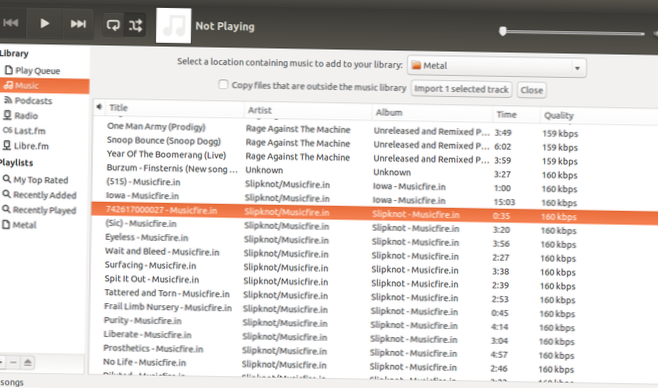Open the Metal location dropdown
The image size is (658, 388).
(x=497, y=67)
